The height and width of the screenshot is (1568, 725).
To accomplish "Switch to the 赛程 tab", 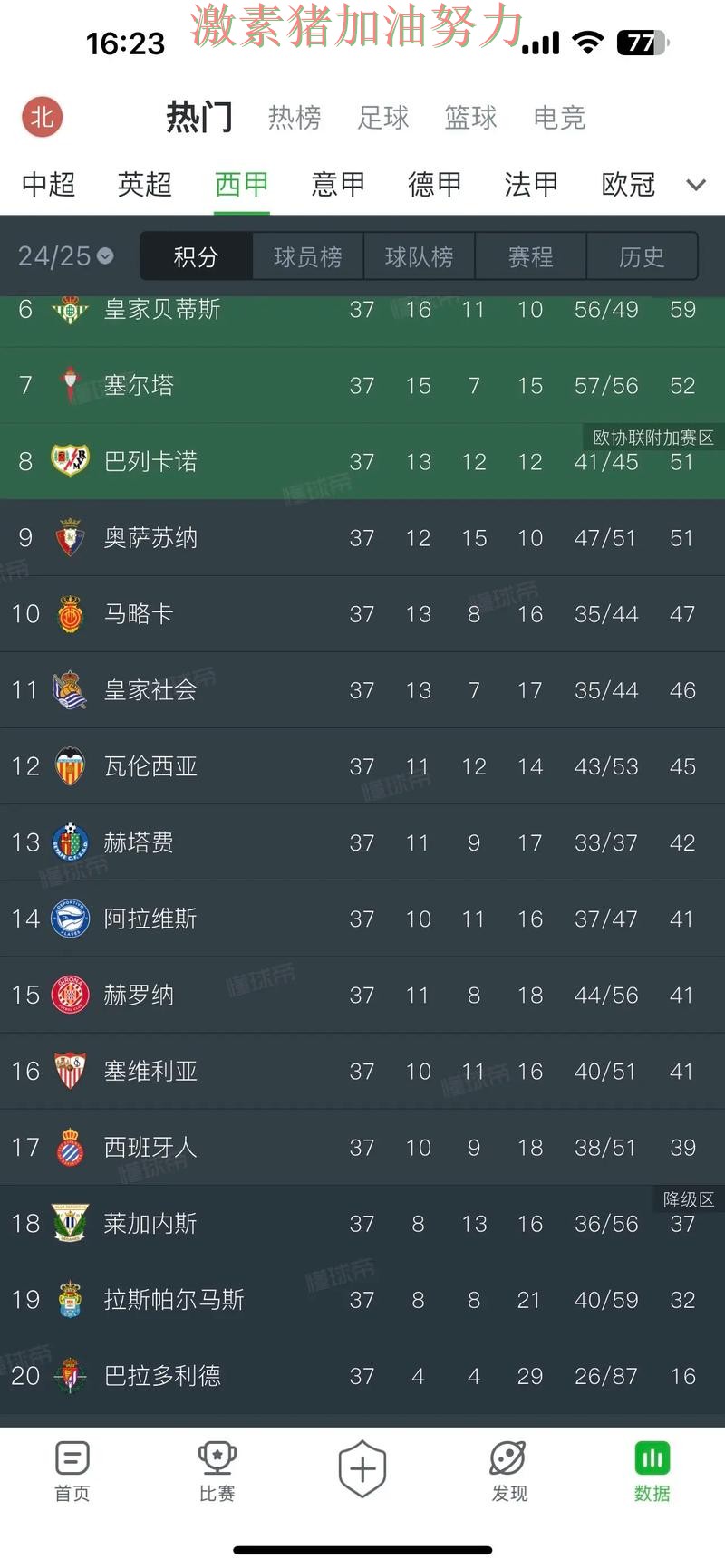I will coord(531,256).
